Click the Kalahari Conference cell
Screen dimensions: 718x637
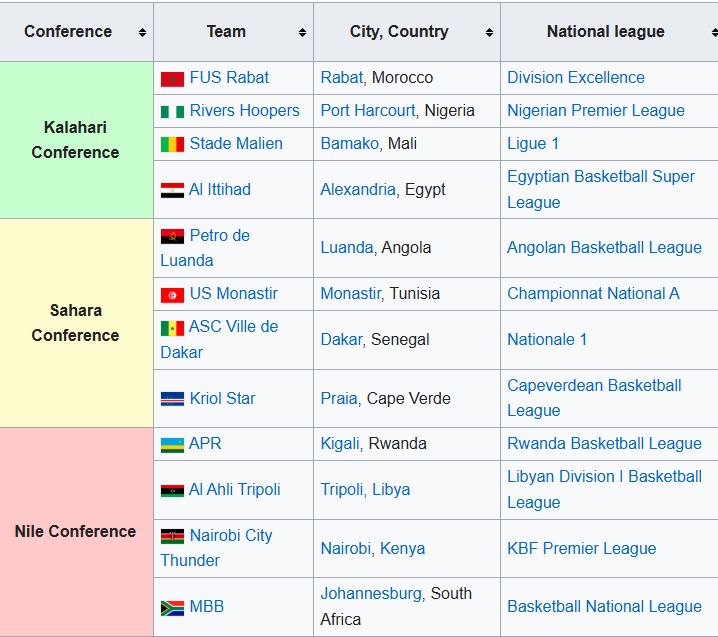click(75, 140)
